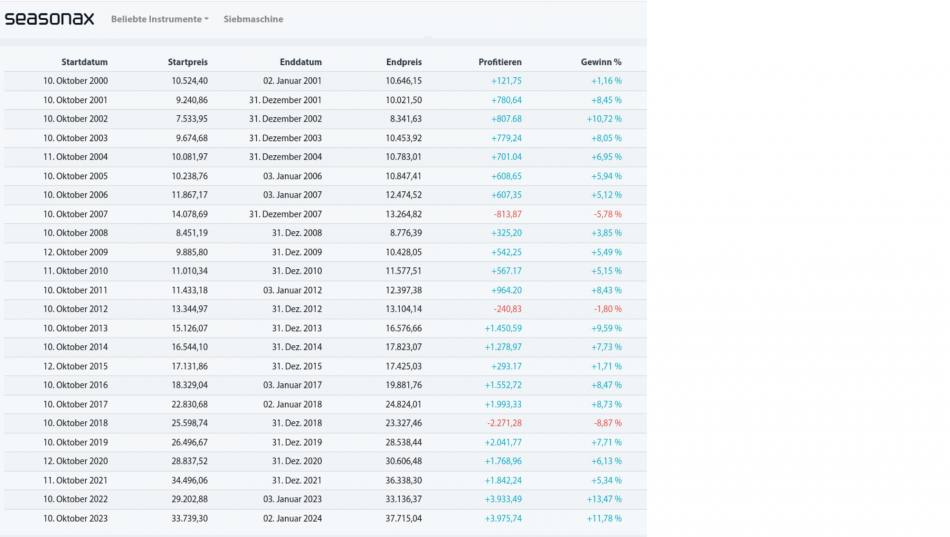
Task: Click the Endpreis column header
Action: coord(403,62)
